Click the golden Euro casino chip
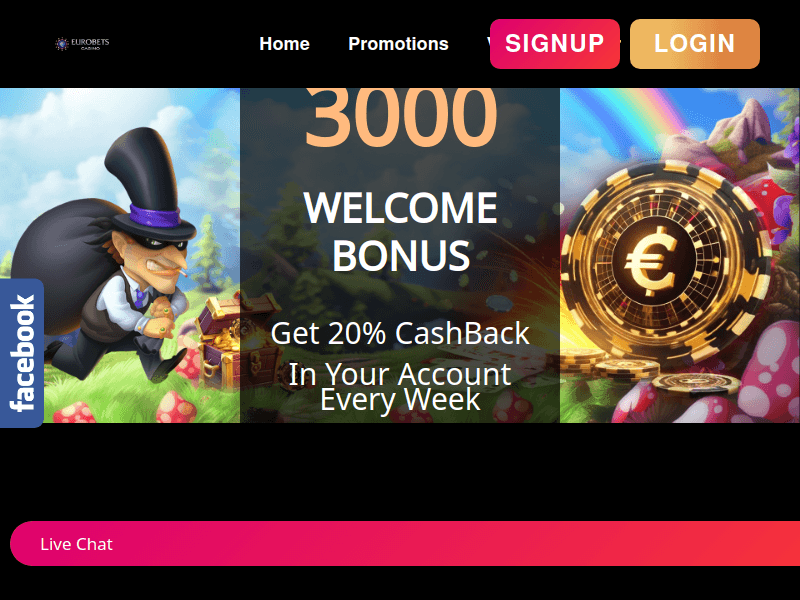Image resolution: width=800 pixels, height=600 pixels. [666, 261]
